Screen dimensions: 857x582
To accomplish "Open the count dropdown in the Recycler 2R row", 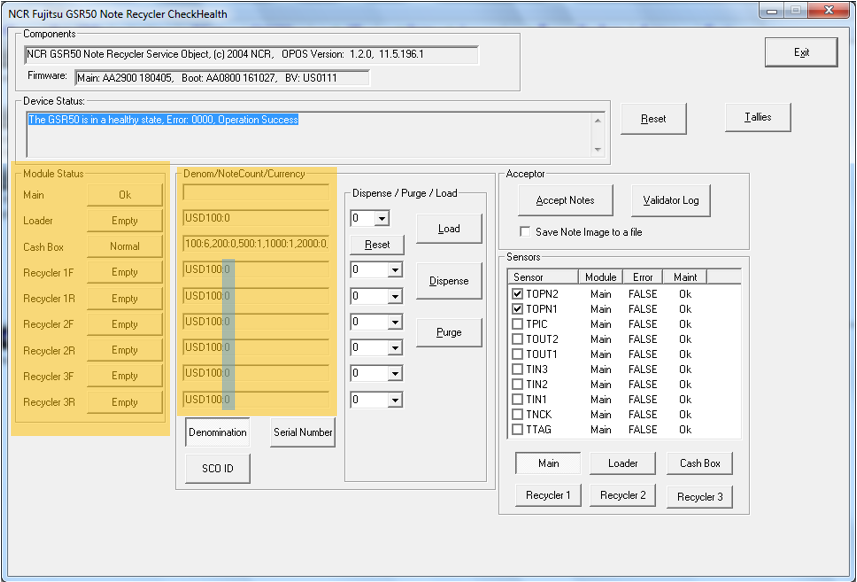I will click(395, 348).
